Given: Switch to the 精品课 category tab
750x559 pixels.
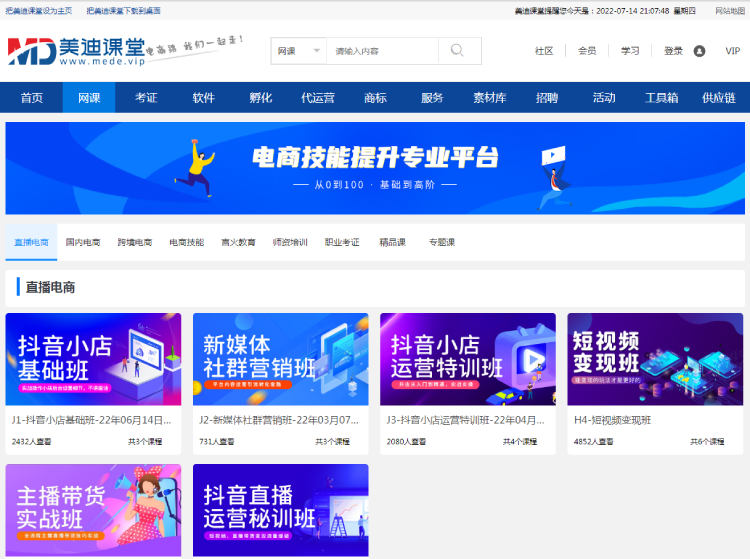Looking at the screenshot, I should coord(392,242).
